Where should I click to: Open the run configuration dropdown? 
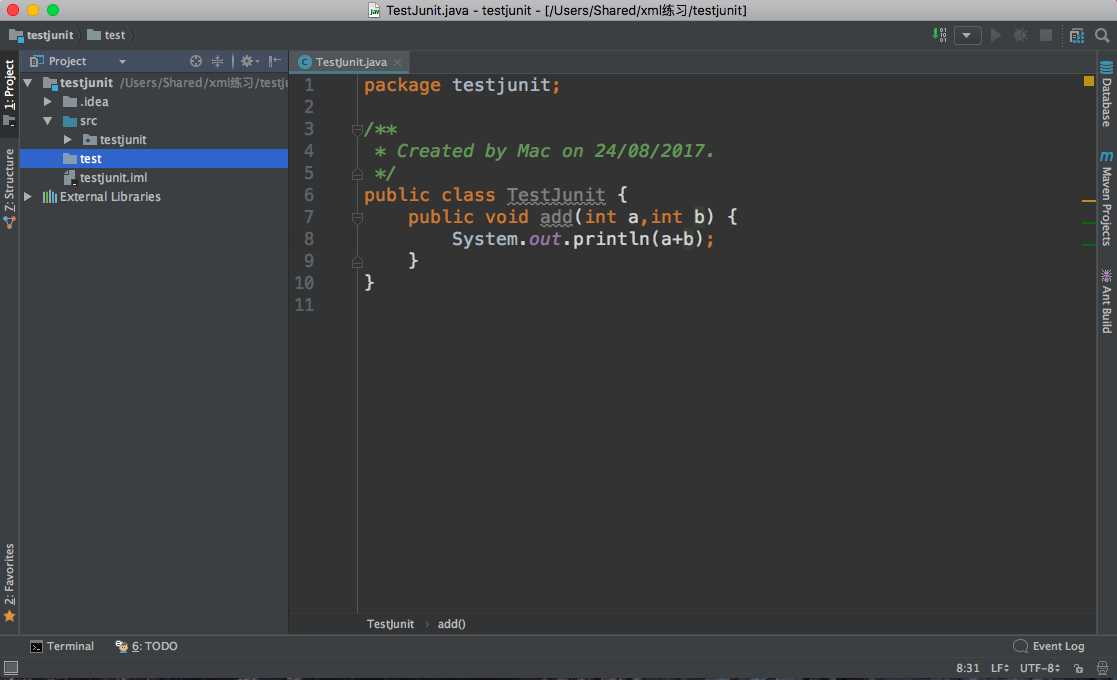pos(967,35)
